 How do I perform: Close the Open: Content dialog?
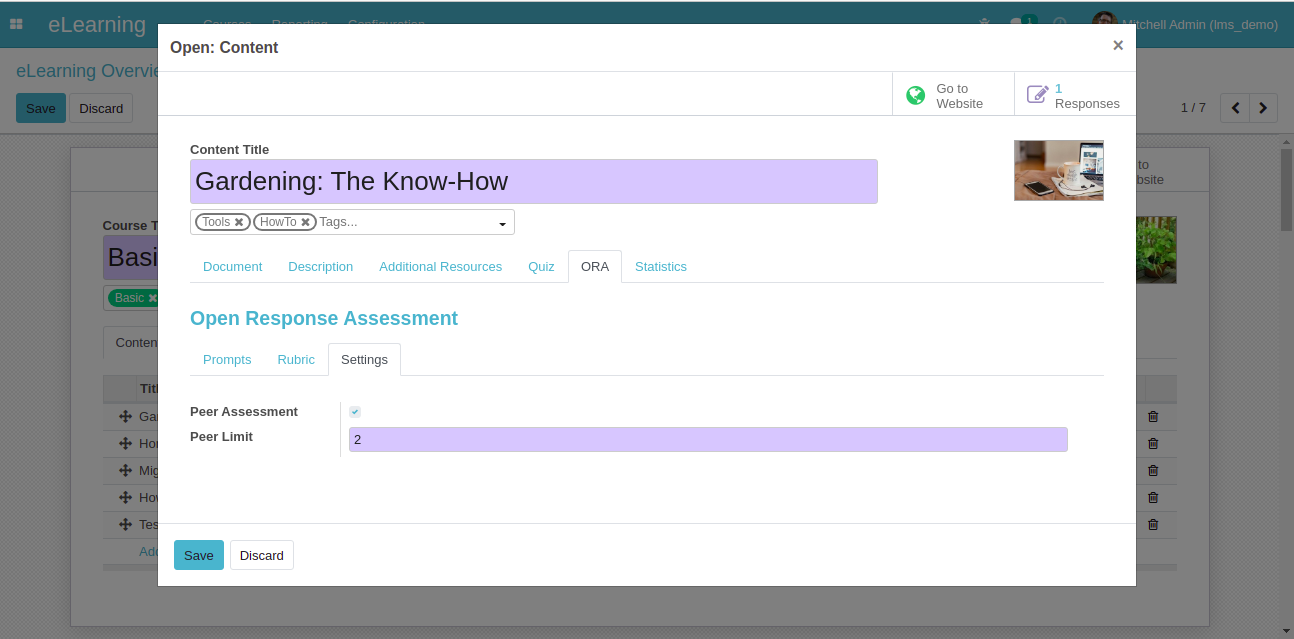1117,45
